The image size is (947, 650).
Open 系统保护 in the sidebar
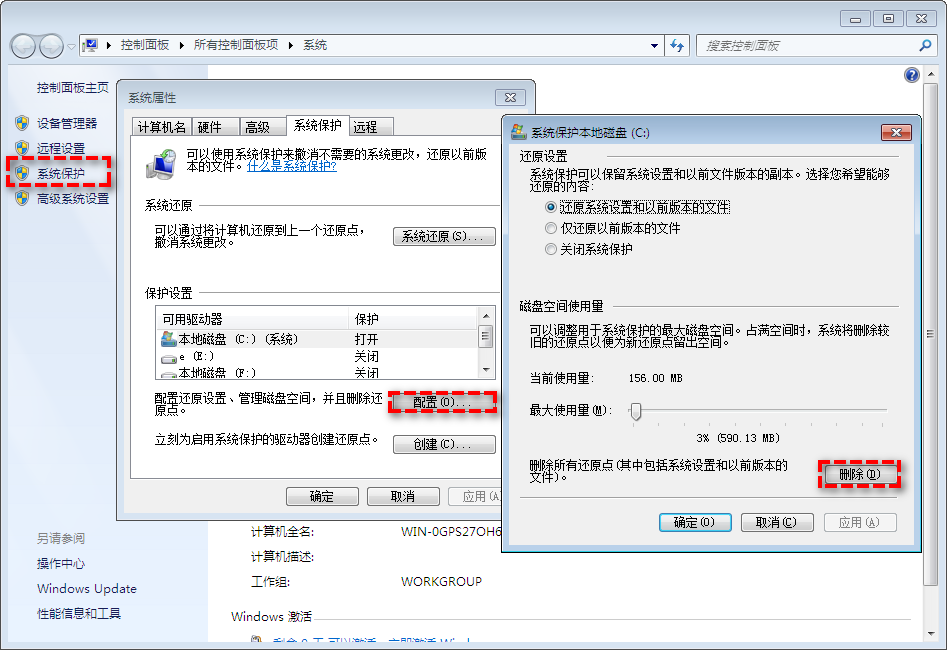[x=60, y=173]
